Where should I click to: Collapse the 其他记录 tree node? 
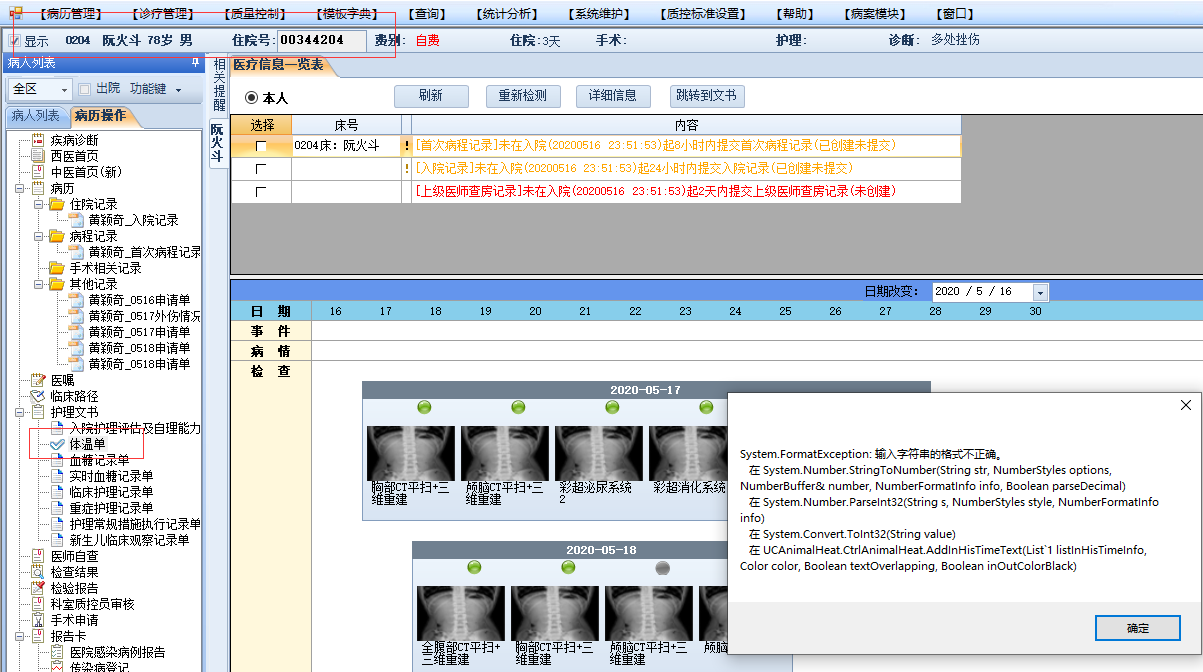click(x=39, y=284)
